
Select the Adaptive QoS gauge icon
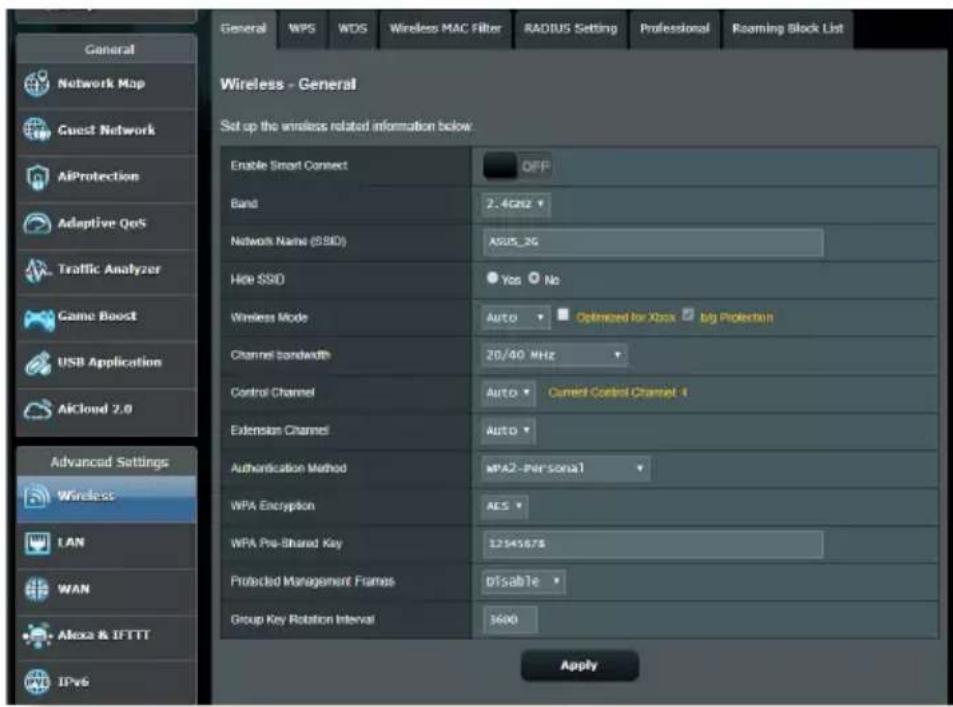pyautogui.click(x=37, y=223)
